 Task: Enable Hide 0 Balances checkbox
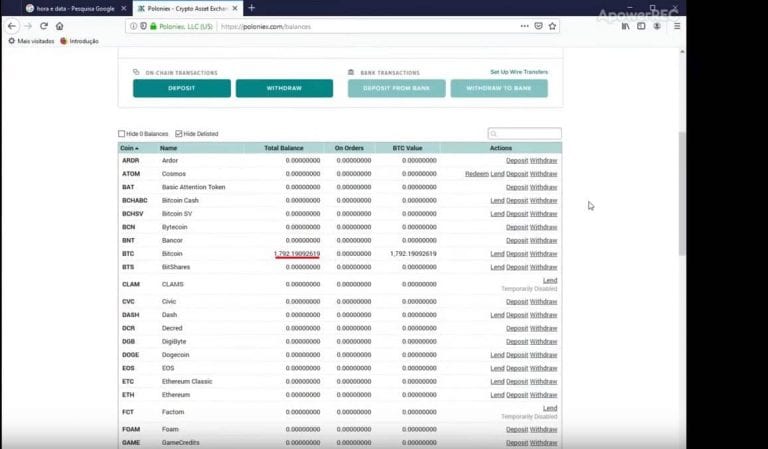tap(121, 134)
